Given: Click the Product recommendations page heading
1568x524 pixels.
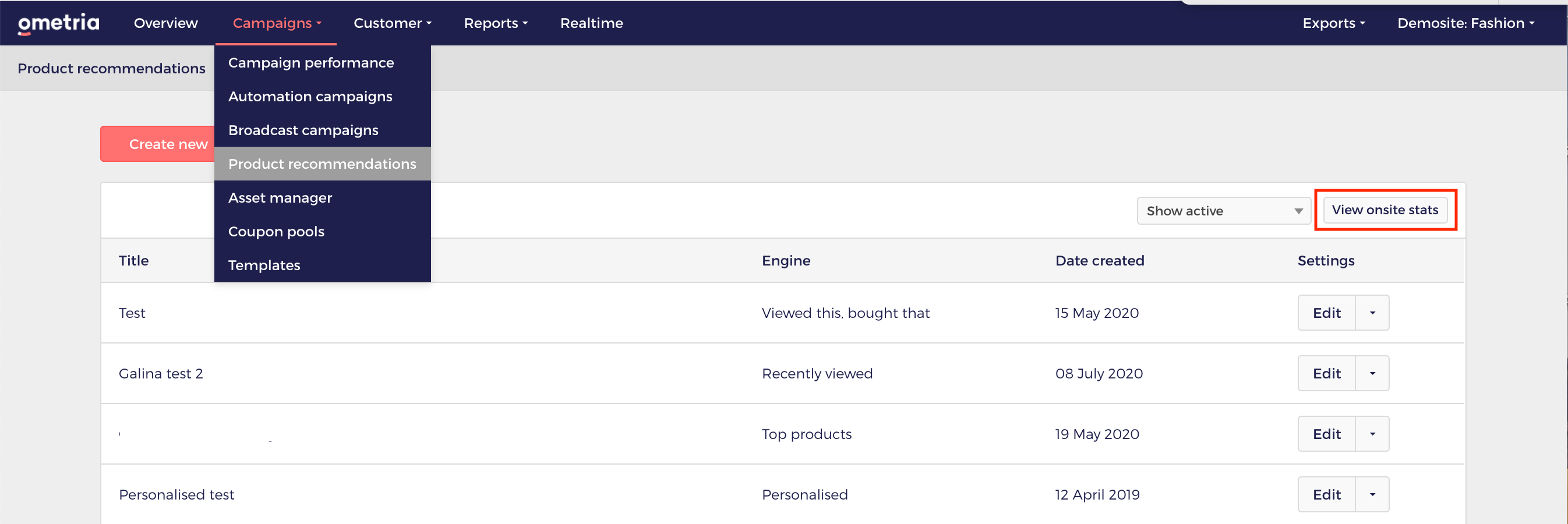Looking at the screenshot, I should 111,68.
